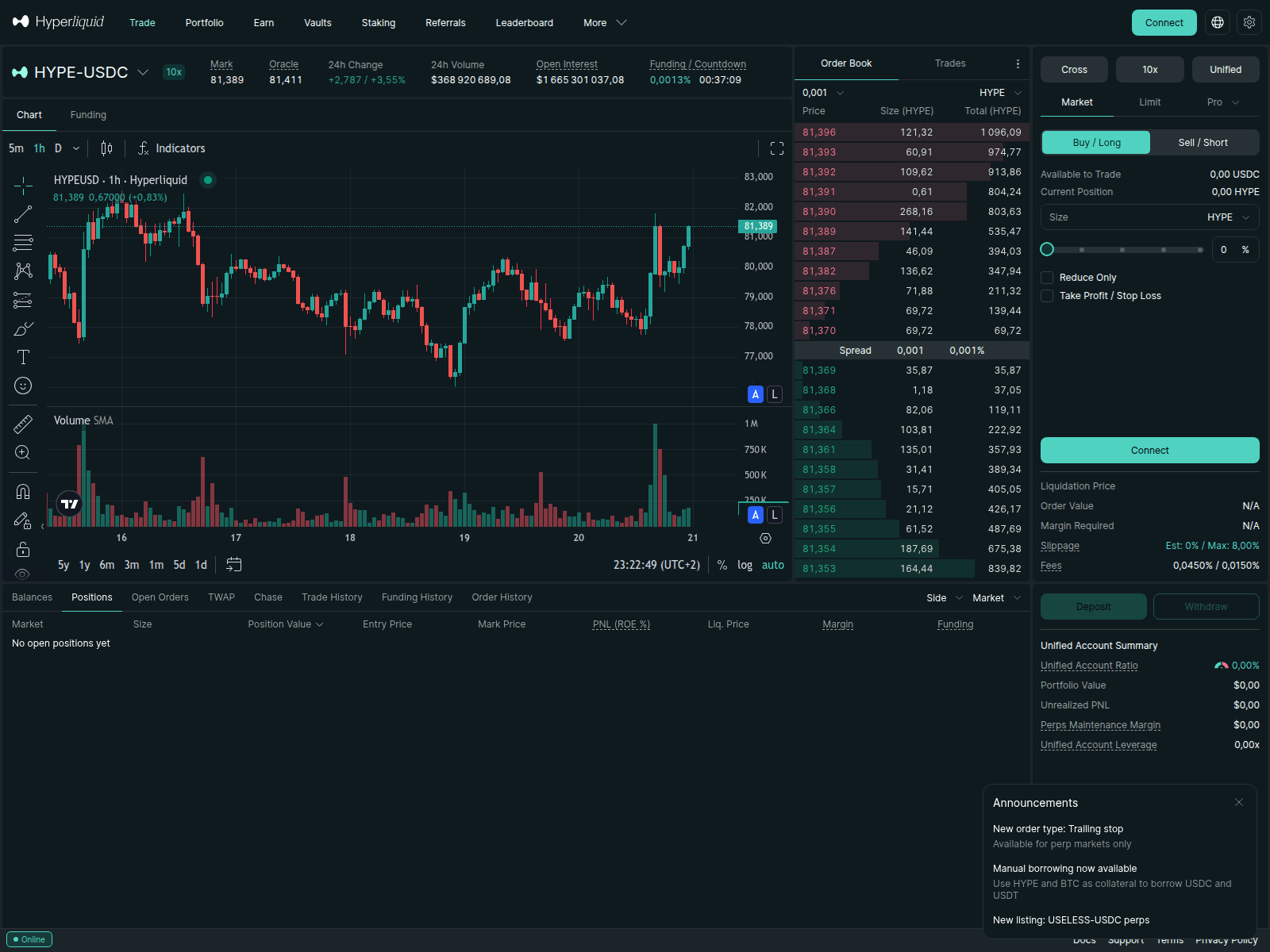Click the Hyperliquid logo
The height and width of the screenshot is (952, 1270).
(x=58, y=22)
